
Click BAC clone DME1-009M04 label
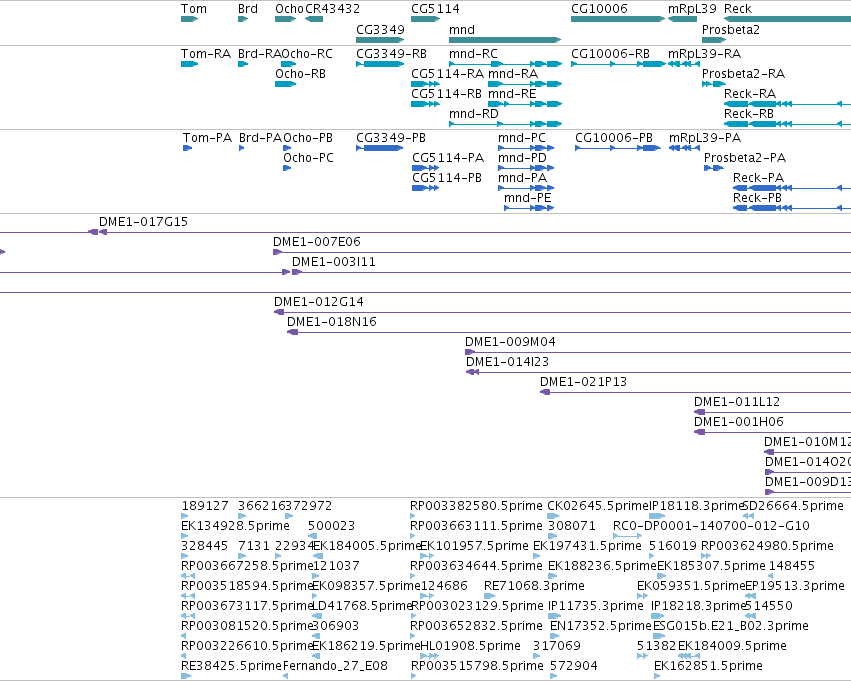point(510,342)
